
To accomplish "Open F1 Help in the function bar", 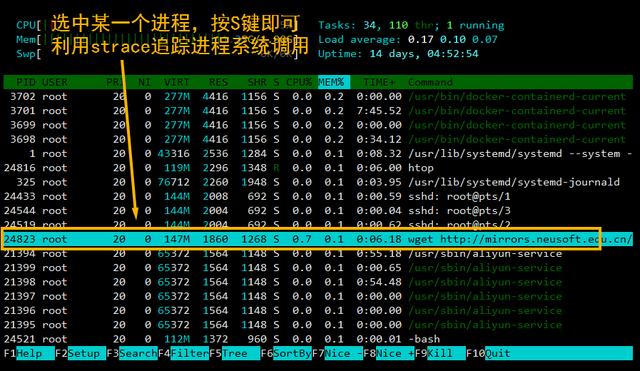I will (29, 353).
